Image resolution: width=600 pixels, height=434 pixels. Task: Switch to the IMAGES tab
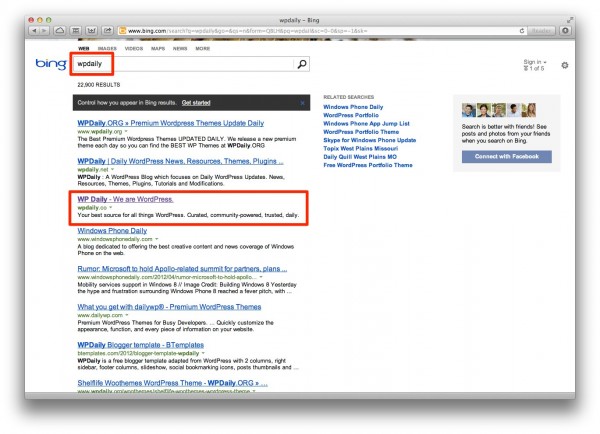point(107,49)
